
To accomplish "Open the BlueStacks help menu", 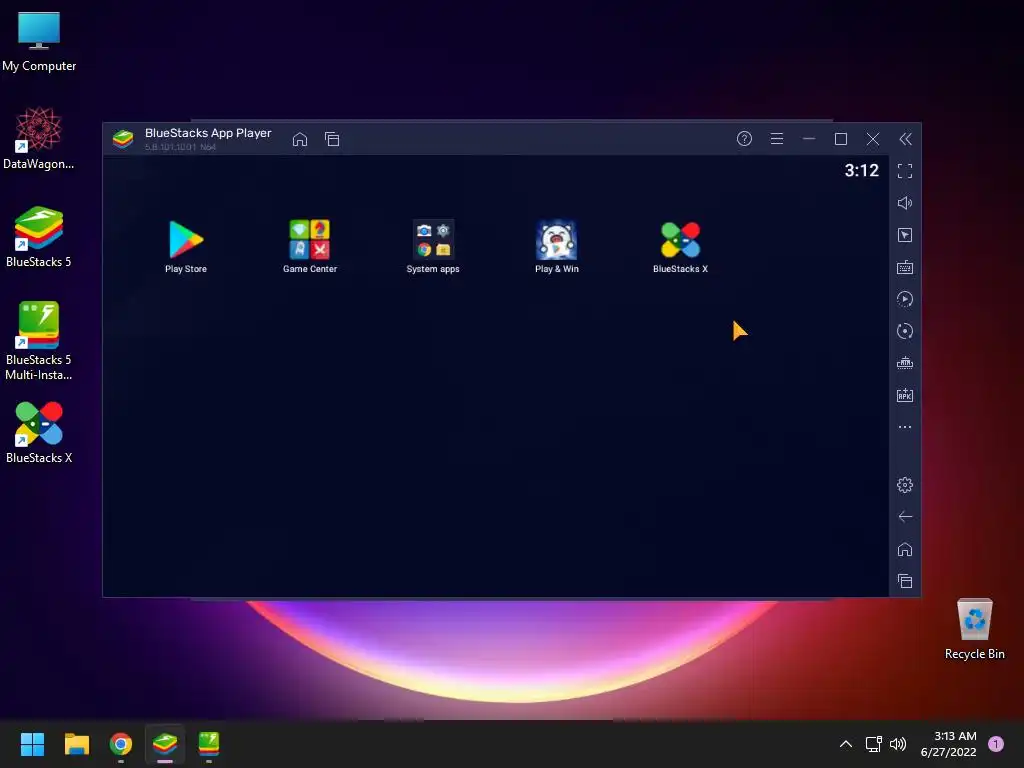I will [x=744, y=138].
